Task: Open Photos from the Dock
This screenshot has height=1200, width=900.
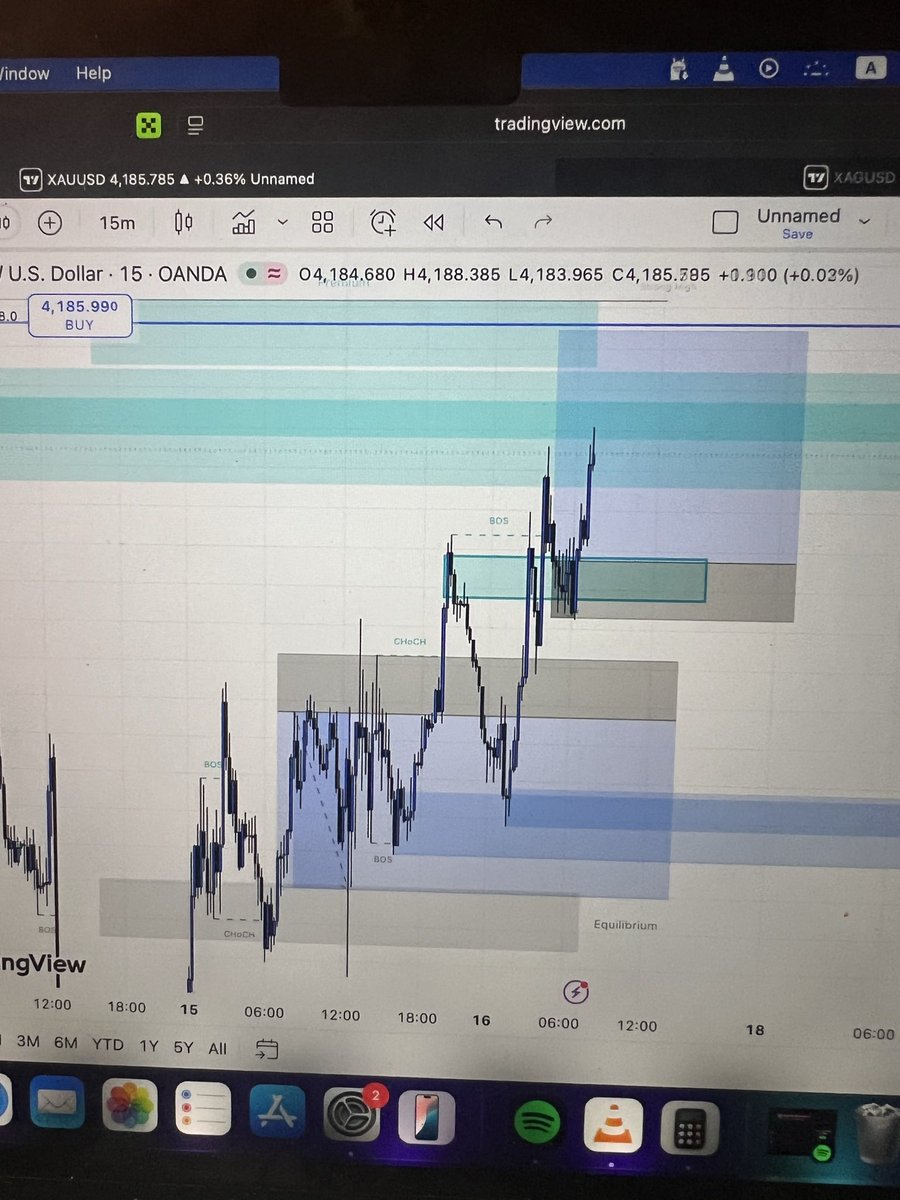Action: click(x=128, y=1106)
